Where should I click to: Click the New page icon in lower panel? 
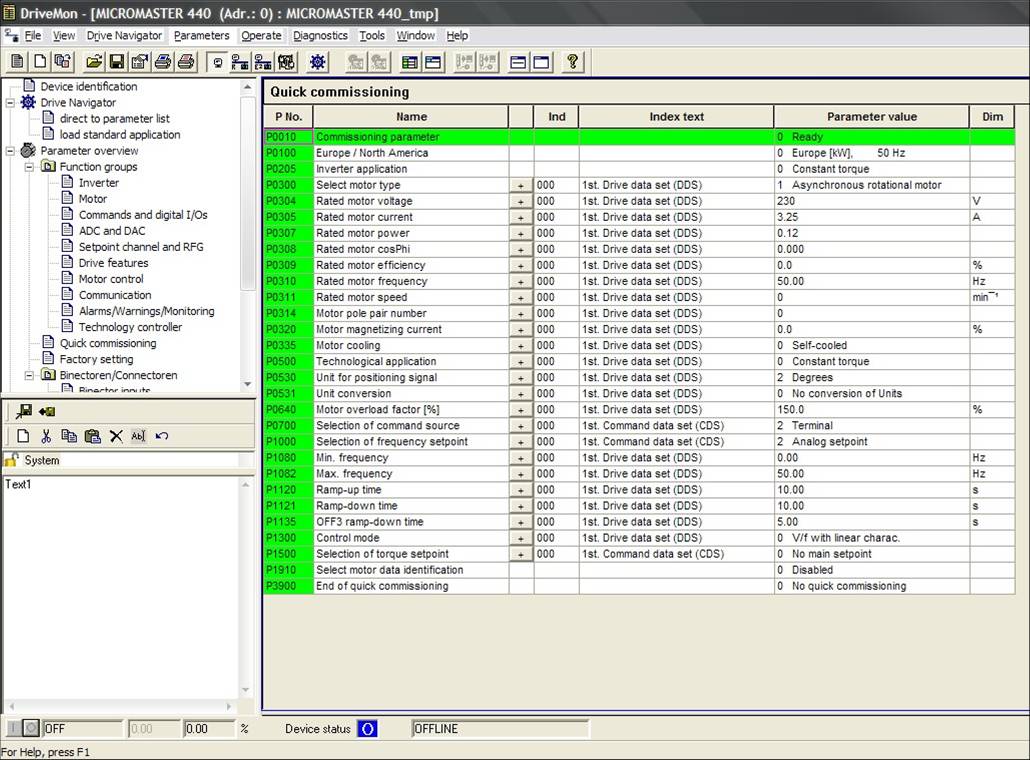23,436
